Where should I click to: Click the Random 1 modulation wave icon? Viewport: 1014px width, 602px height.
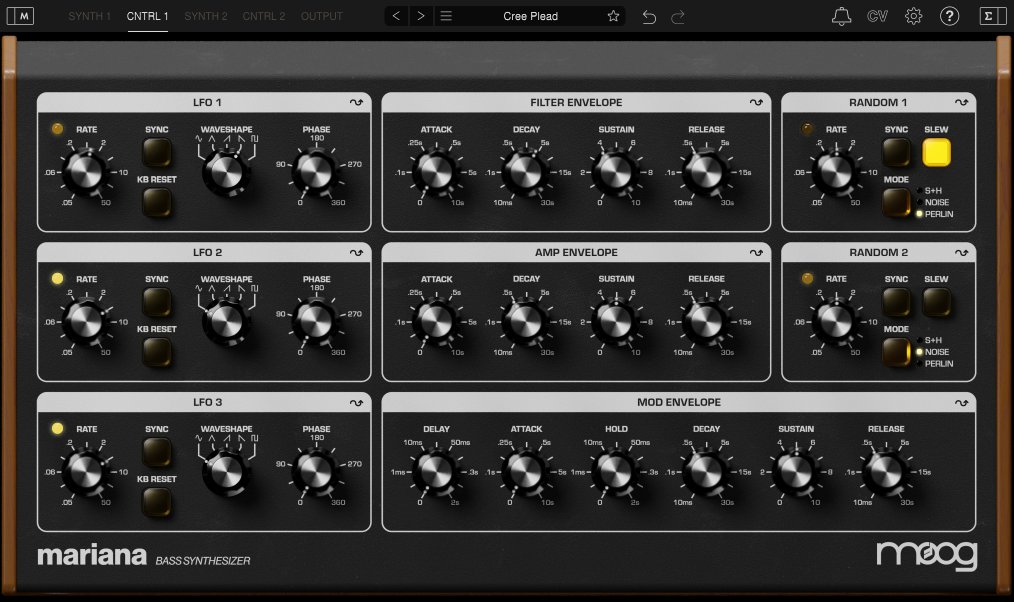962,102
